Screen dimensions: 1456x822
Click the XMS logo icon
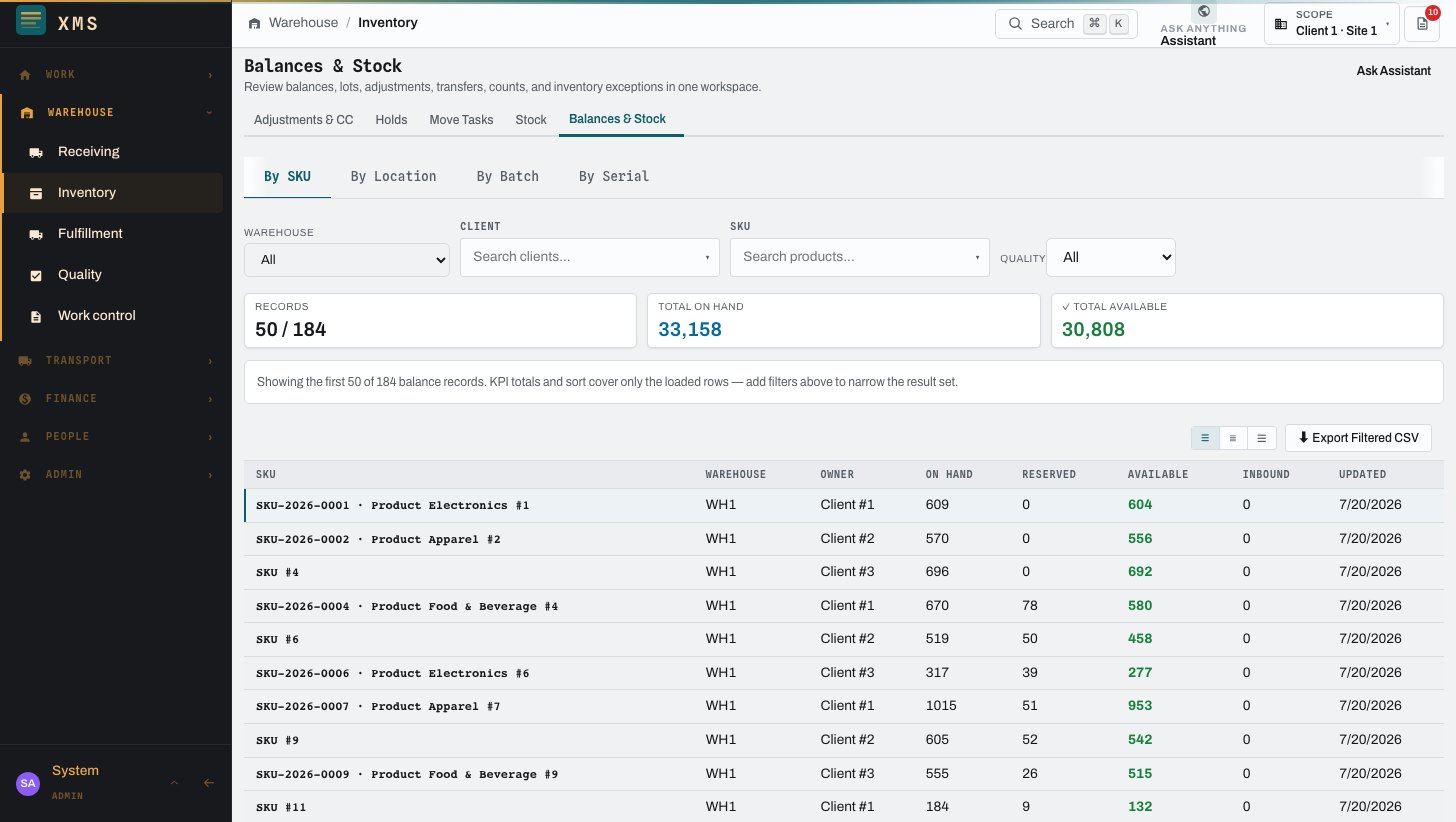(x=31, y=21)
